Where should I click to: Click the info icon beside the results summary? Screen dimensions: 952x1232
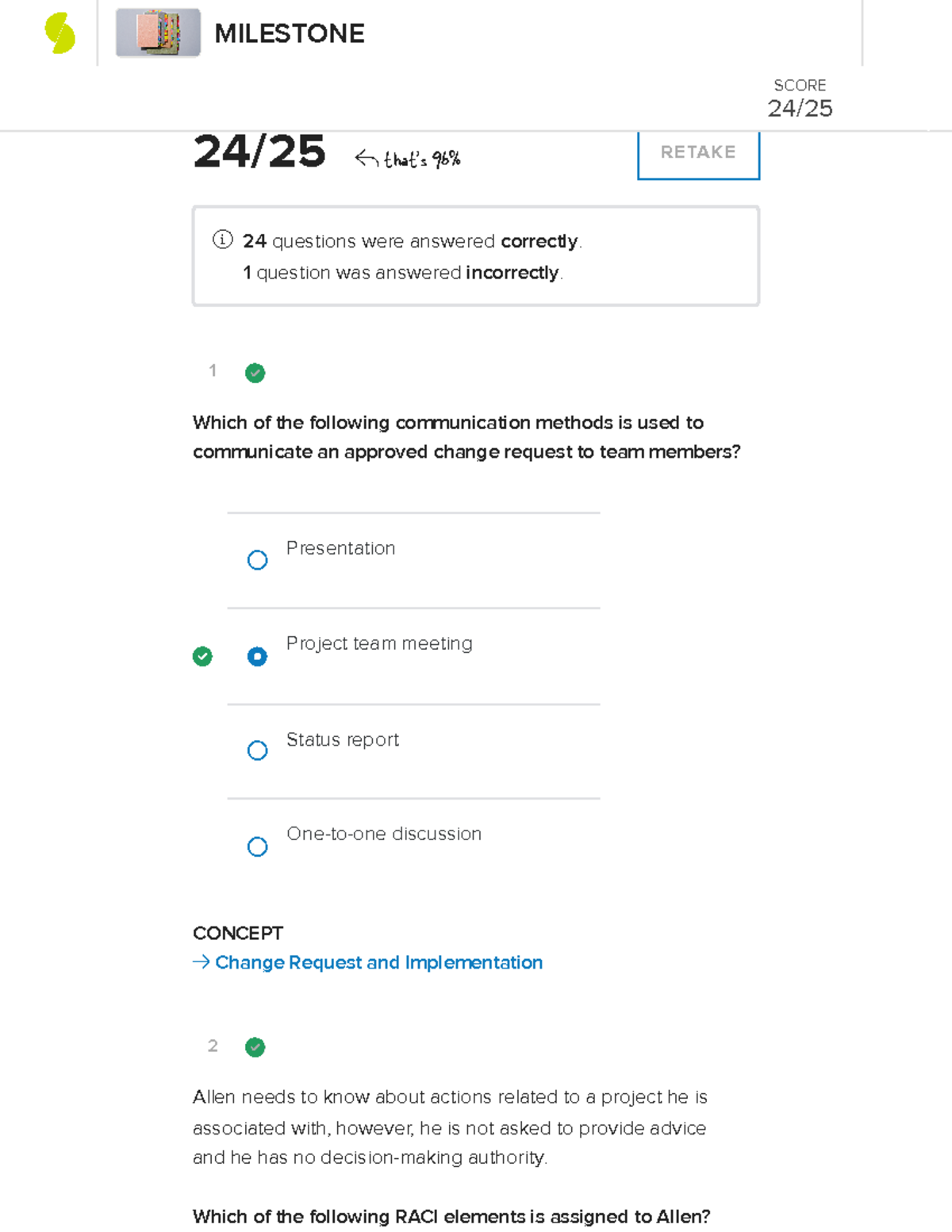[x=221, y=240]
